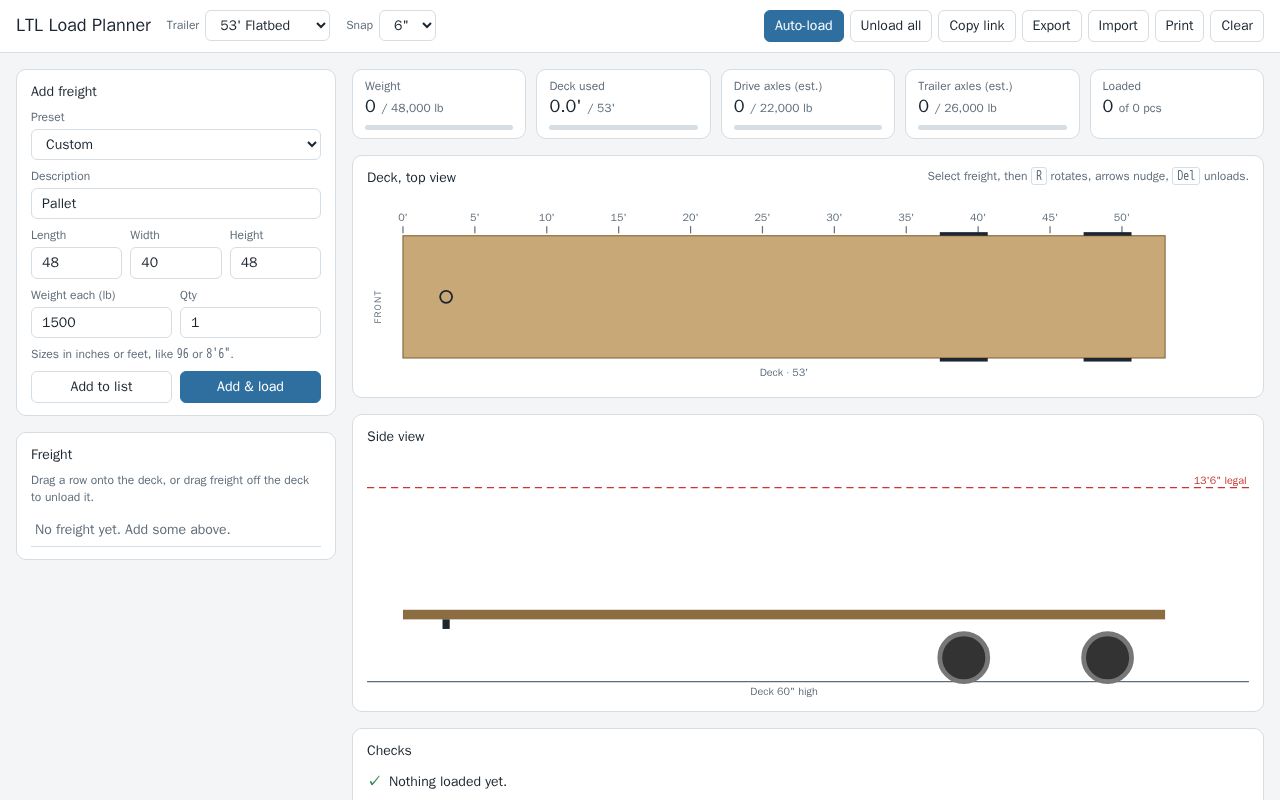1280x800 pixels.
Task: Focus the Qty input field
Action: pos(250,322)
